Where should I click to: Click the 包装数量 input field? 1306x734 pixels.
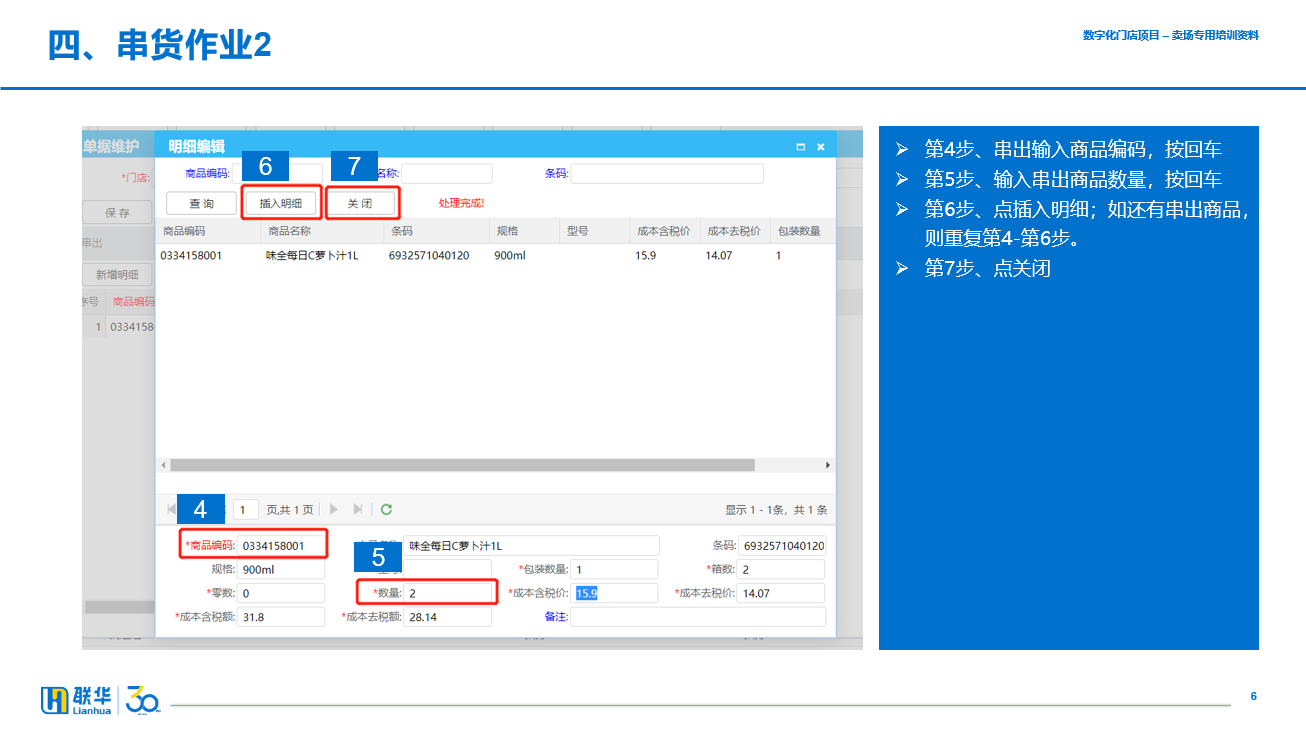click(615, 569)
